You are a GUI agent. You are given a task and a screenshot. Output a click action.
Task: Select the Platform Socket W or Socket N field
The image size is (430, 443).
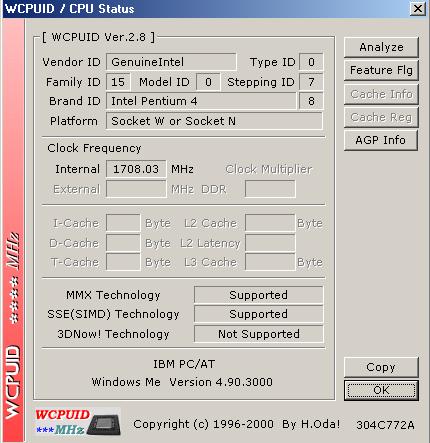[214, 121]
